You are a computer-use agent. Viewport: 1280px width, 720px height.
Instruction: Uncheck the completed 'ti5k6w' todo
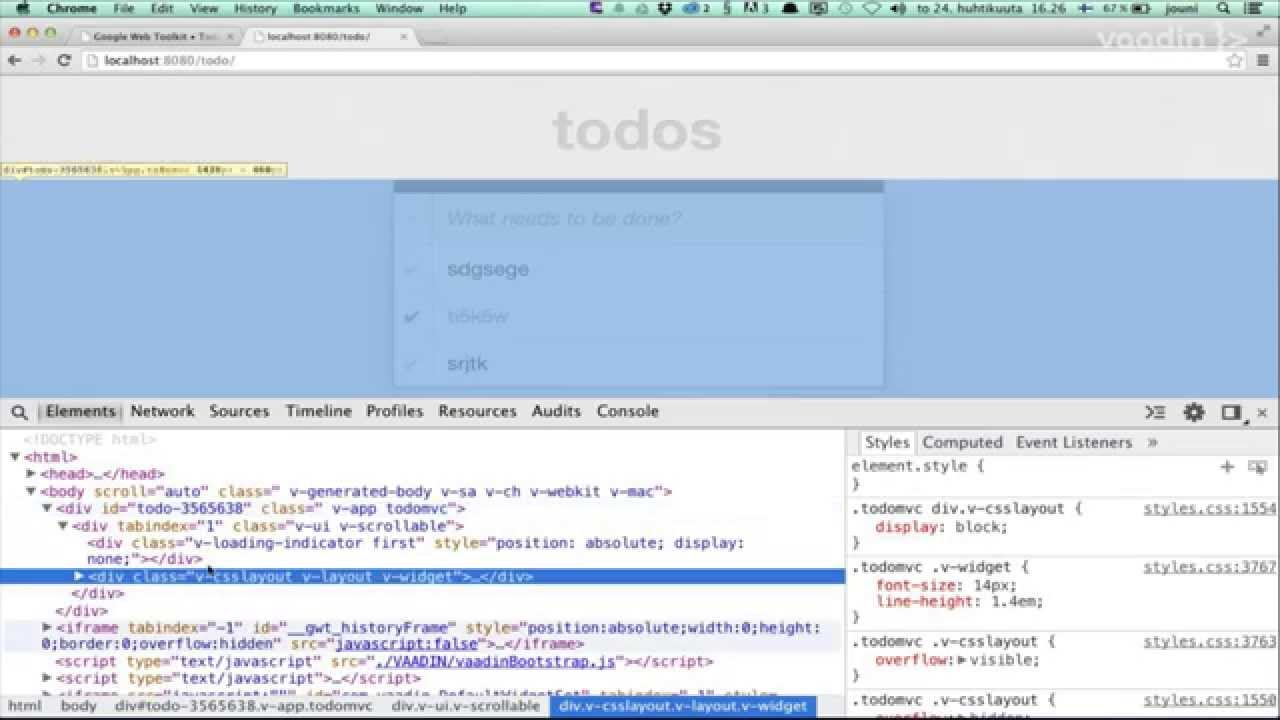tap(411, 316)
